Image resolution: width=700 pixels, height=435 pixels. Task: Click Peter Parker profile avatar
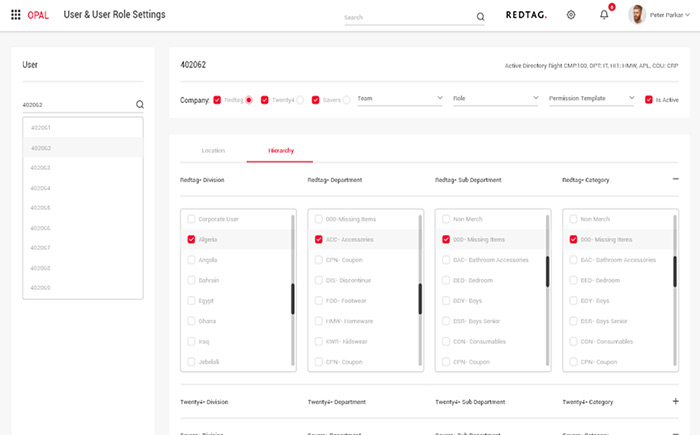[636, 15]
